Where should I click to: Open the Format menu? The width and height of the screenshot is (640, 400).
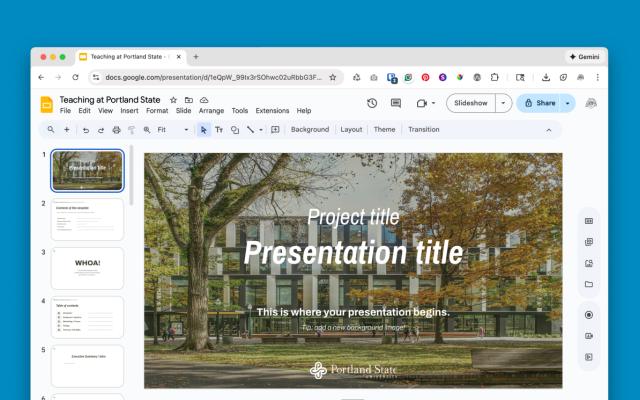[x=157, y=111]
